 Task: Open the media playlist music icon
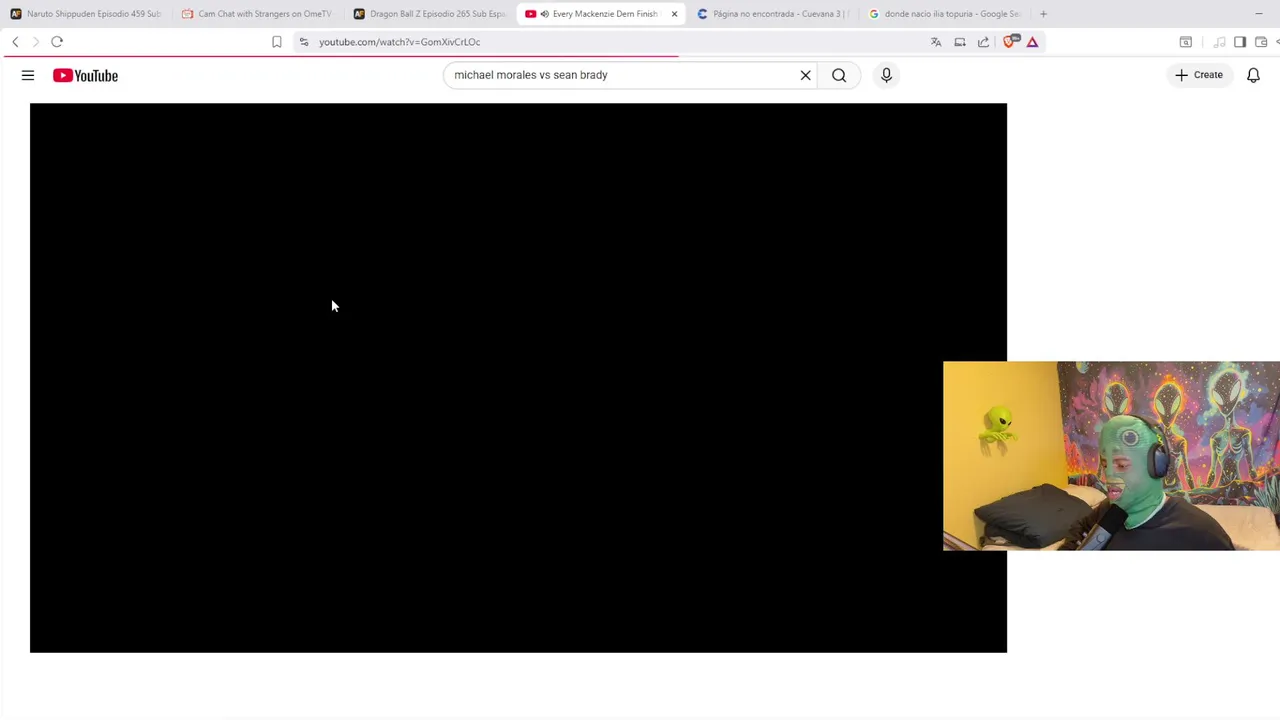coord(1219,42)
